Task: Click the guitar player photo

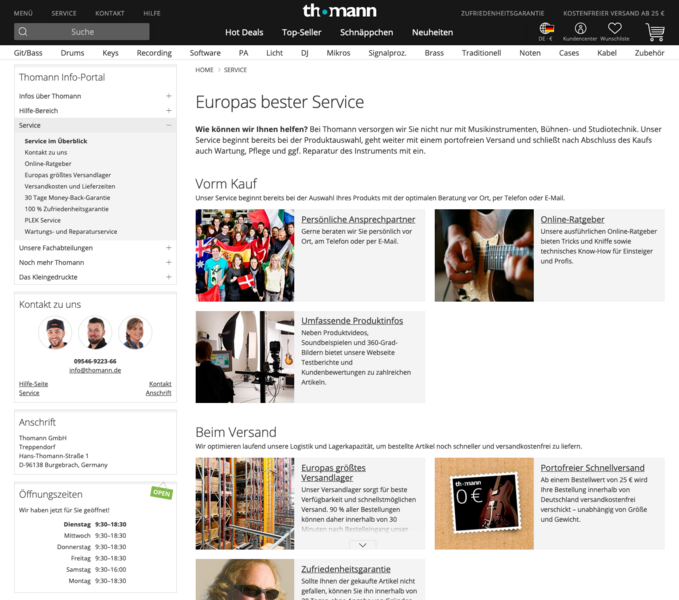Action: click(484, 255)
